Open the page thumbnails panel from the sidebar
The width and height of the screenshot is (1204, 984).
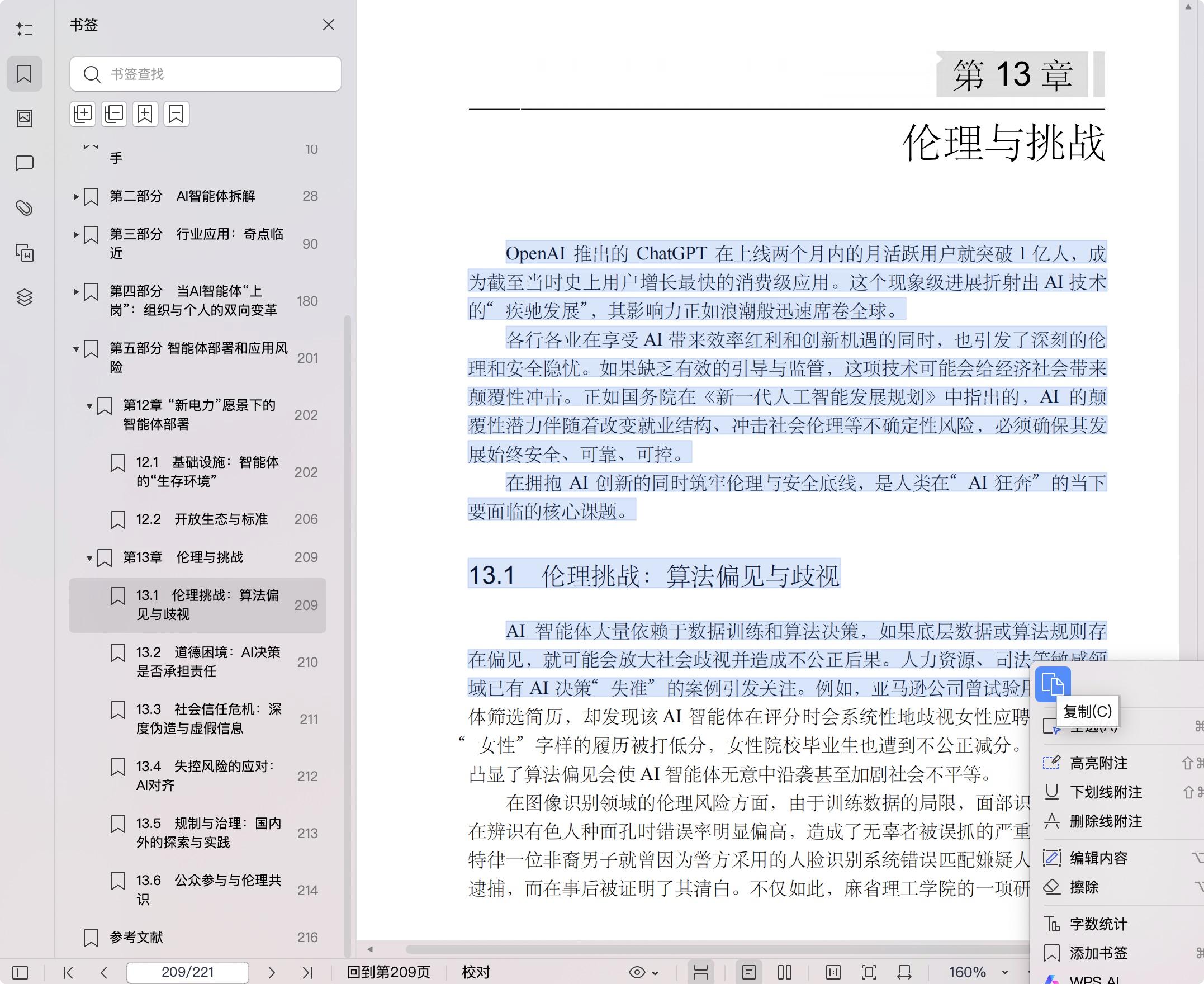[25, 119]
